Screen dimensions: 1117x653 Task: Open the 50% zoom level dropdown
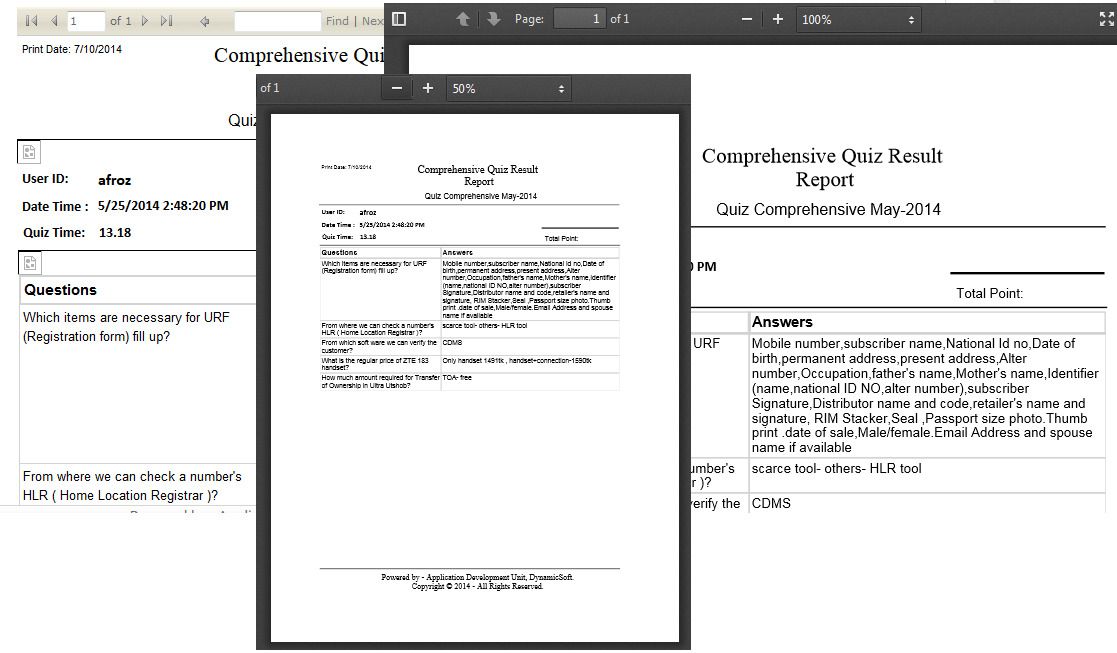point(508,88)
